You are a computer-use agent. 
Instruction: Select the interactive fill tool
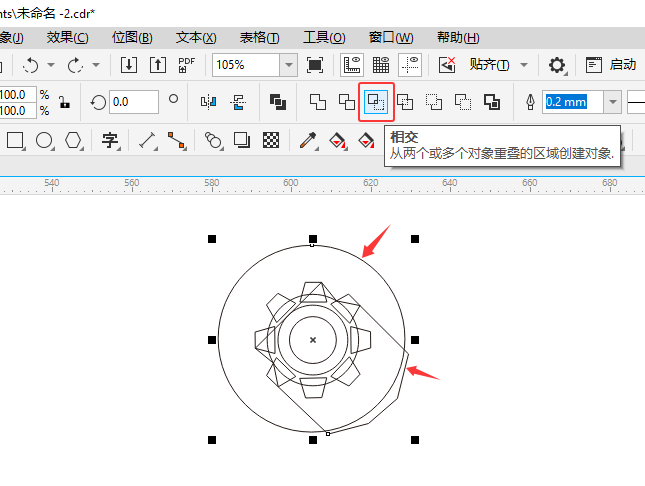click(337, 141)
